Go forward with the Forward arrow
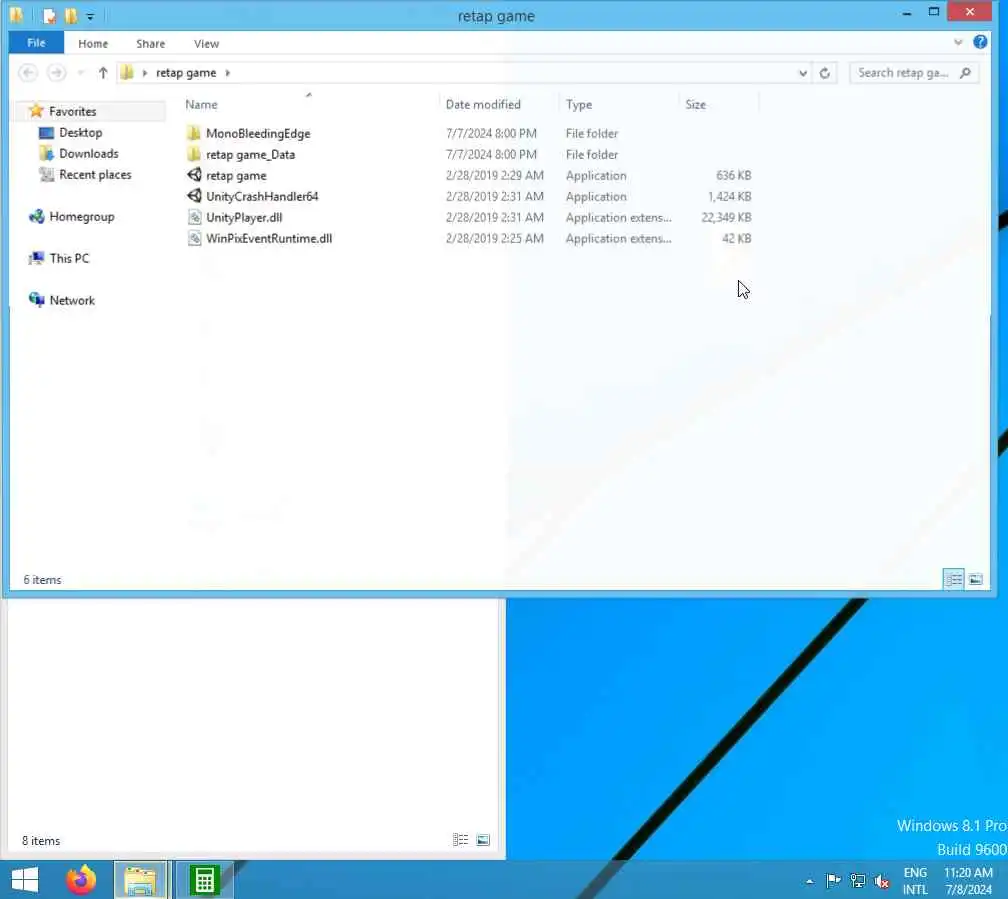 [57, 73]
